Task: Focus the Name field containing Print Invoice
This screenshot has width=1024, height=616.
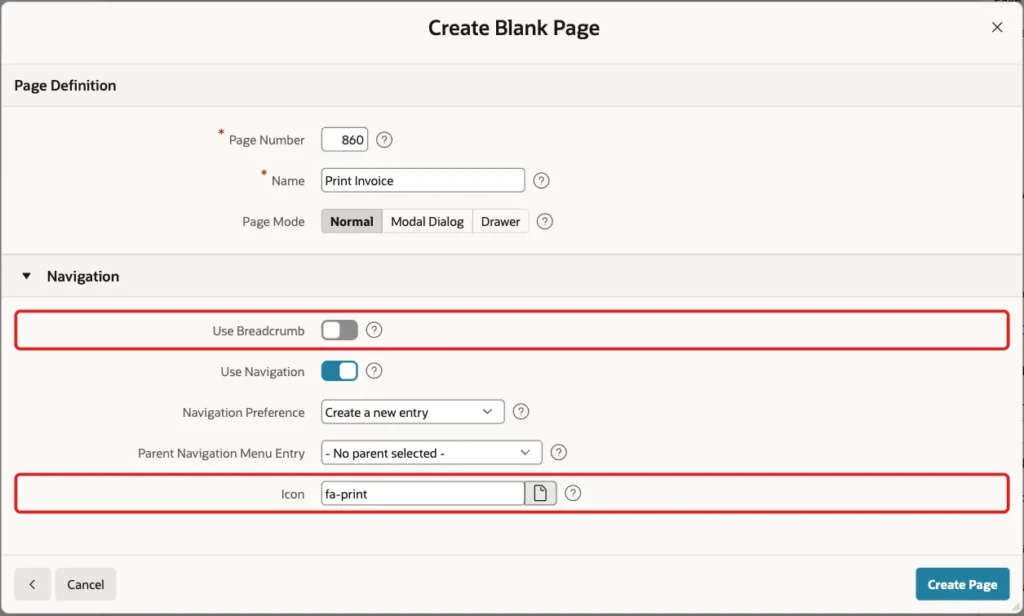Action: (x=423, y=180)
